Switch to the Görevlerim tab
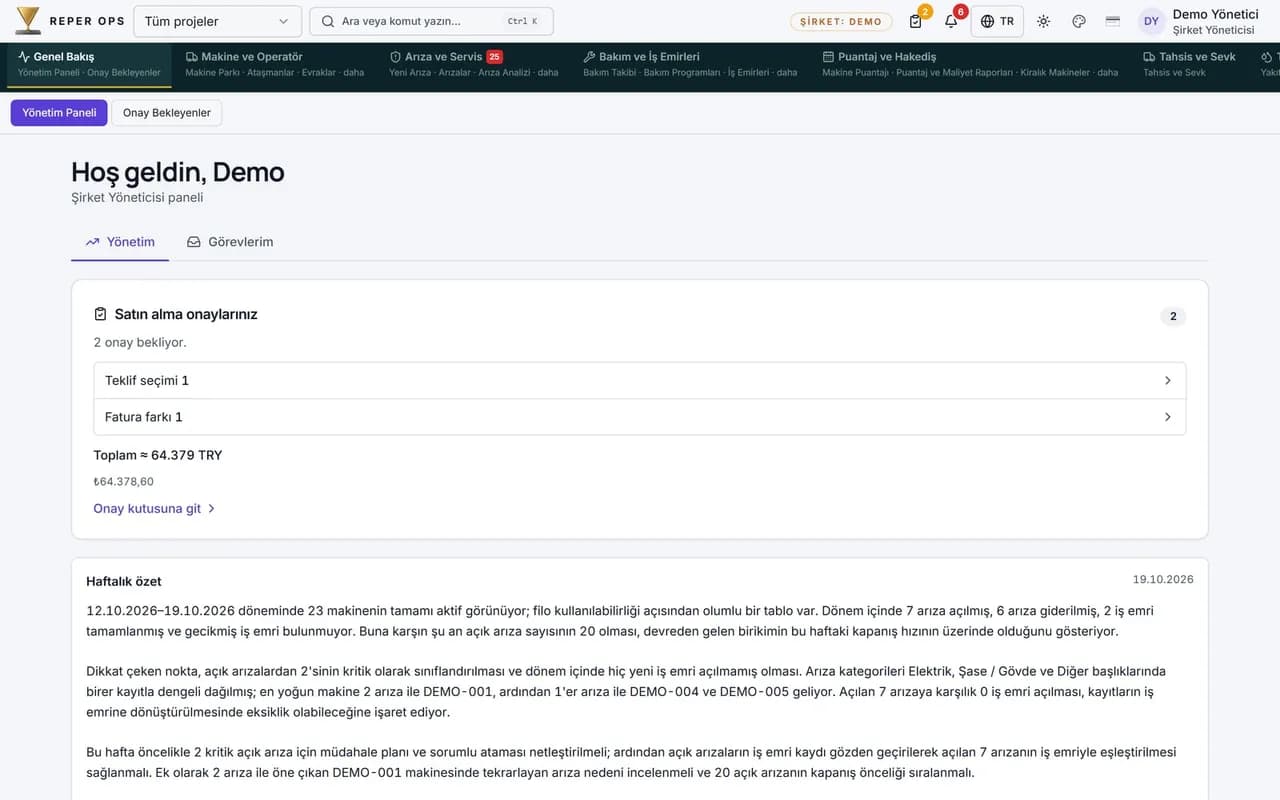This screenshot has width=1280, height=800. click(230, 242)
